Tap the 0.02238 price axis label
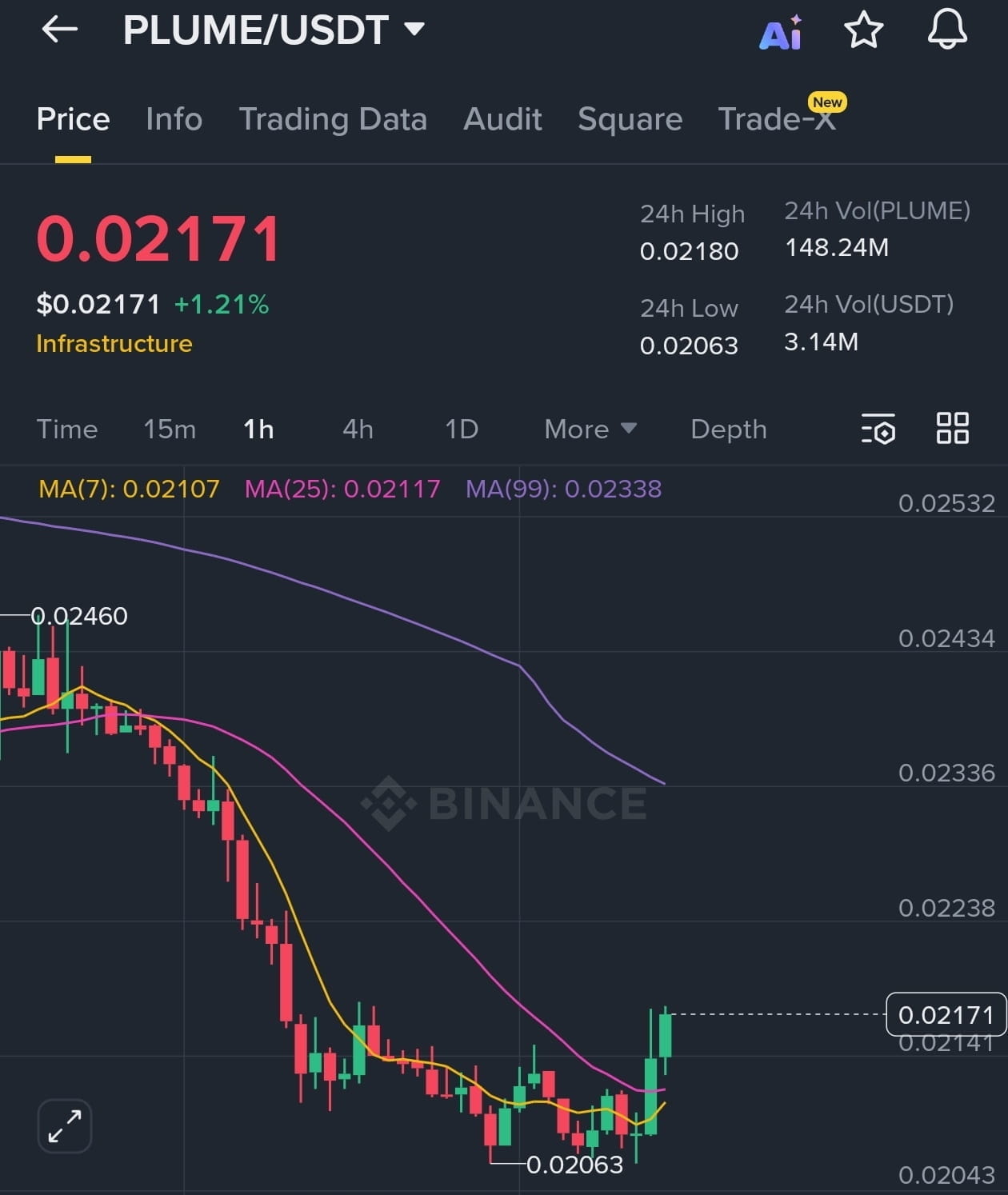Image resolution: width=1008 pixels, height=1195 pixels. tap(946, 908)
